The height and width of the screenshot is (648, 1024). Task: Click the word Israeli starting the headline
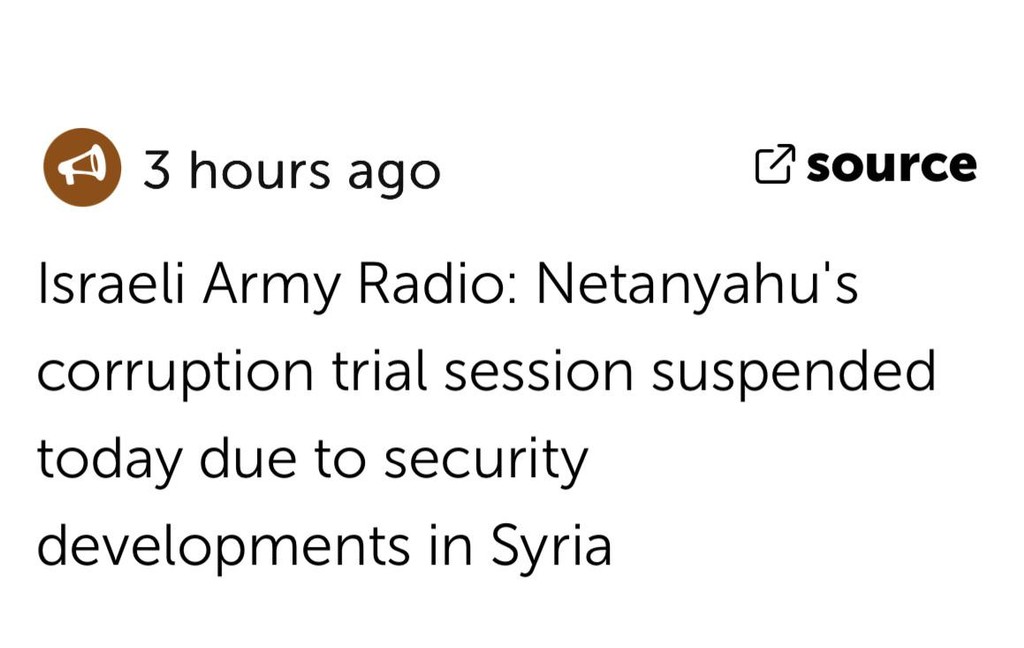[112, 284]
